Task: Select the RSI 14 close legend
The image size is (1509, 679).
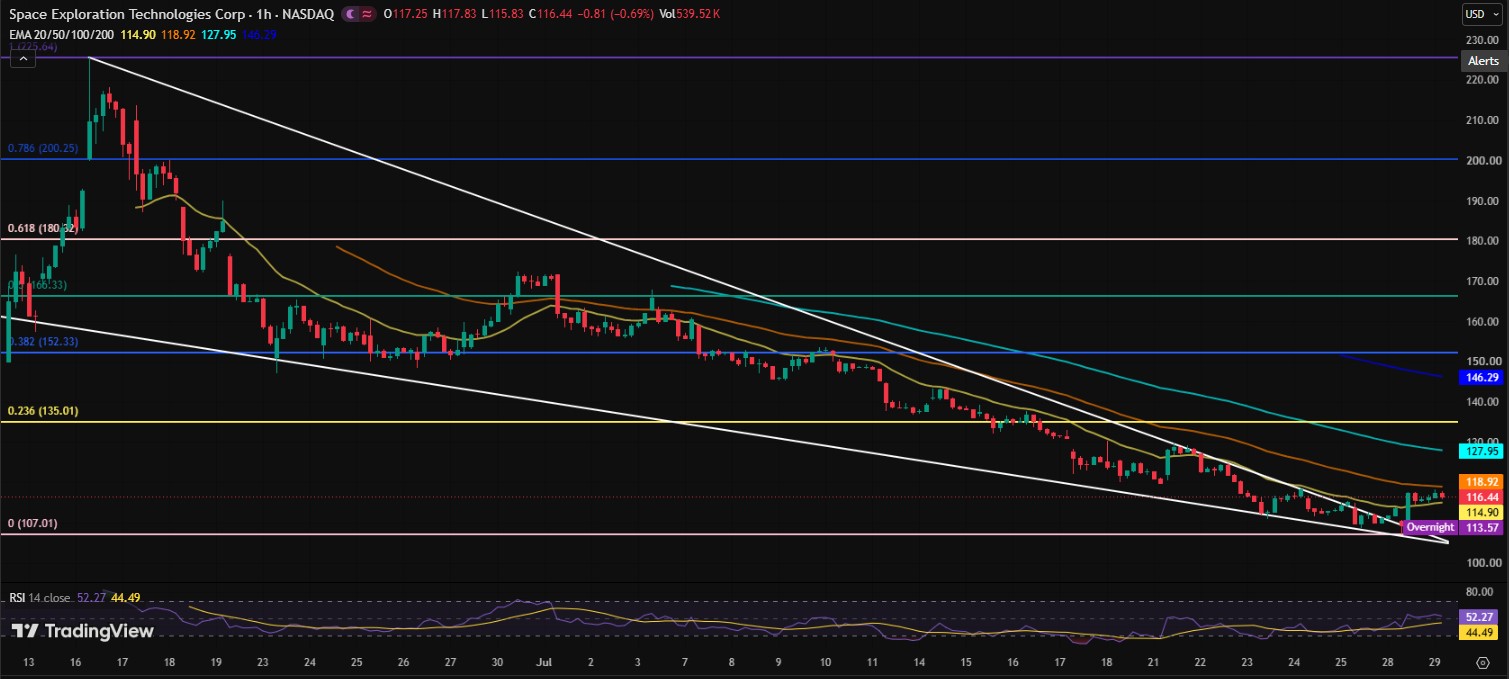Action: pos(40,598)
